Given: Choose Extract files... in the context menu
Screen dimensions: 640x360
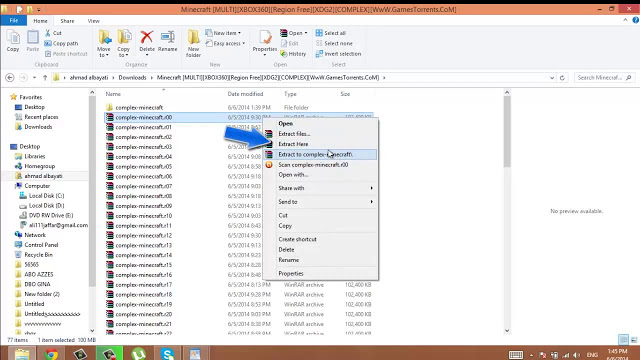Looking at the screenshot, I should tap(321, 134).
